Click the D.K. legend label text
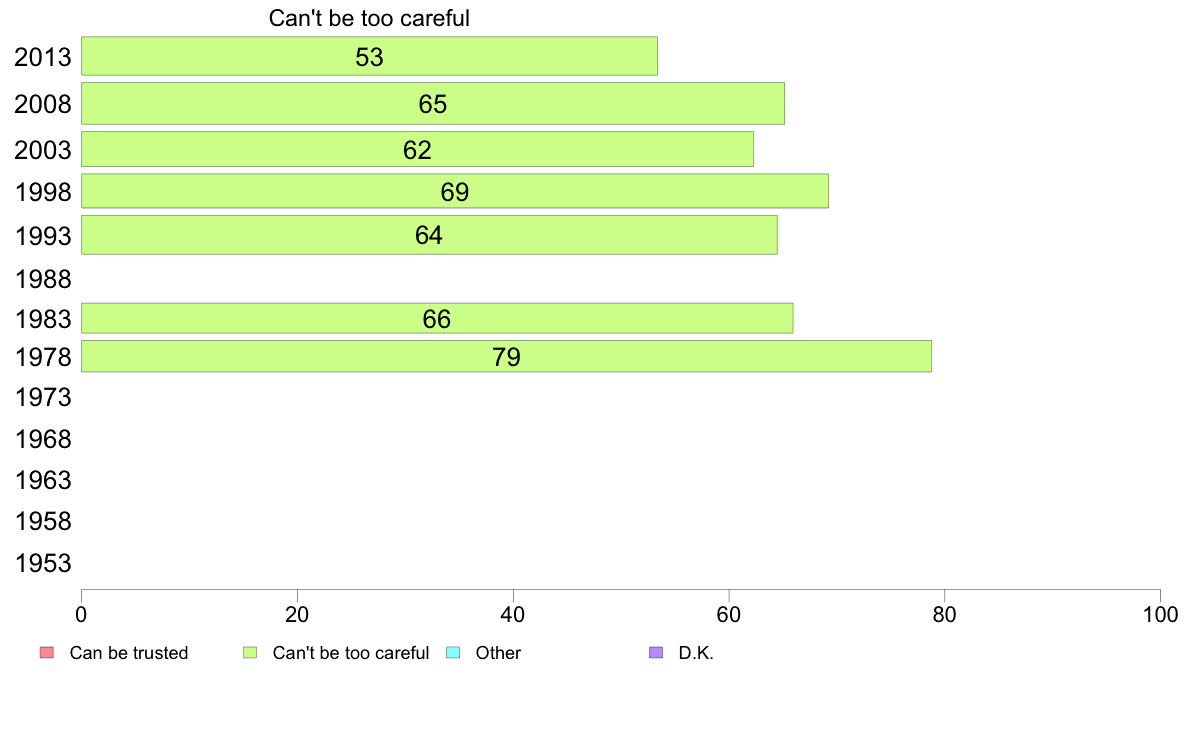The height and width of the screenshot is (736, 1188). coord(696,653)
